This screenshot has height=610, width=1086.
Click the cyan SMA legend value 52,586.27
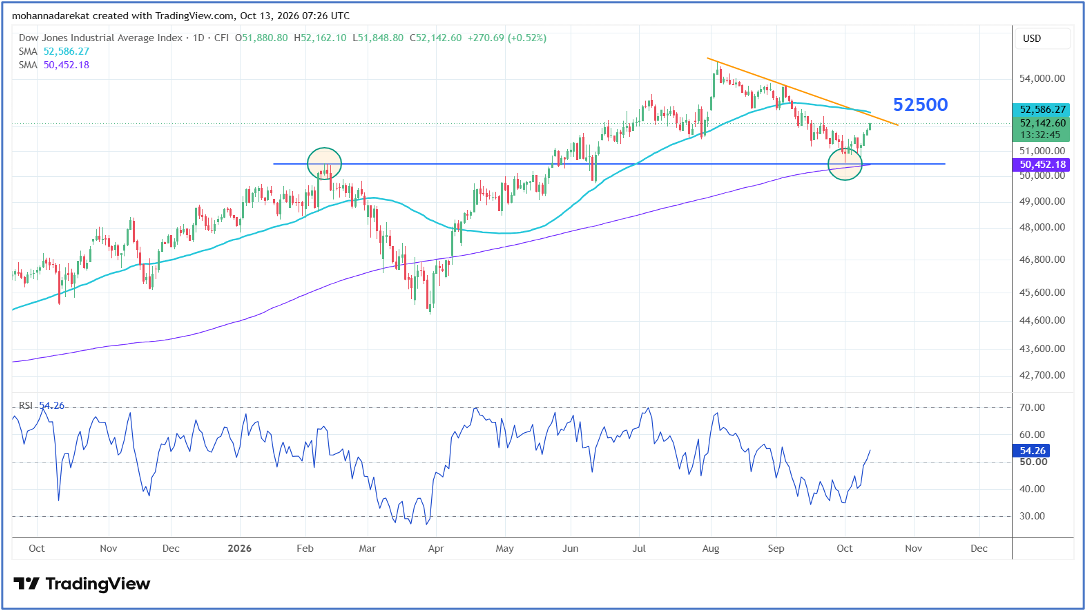coord(66,51)
